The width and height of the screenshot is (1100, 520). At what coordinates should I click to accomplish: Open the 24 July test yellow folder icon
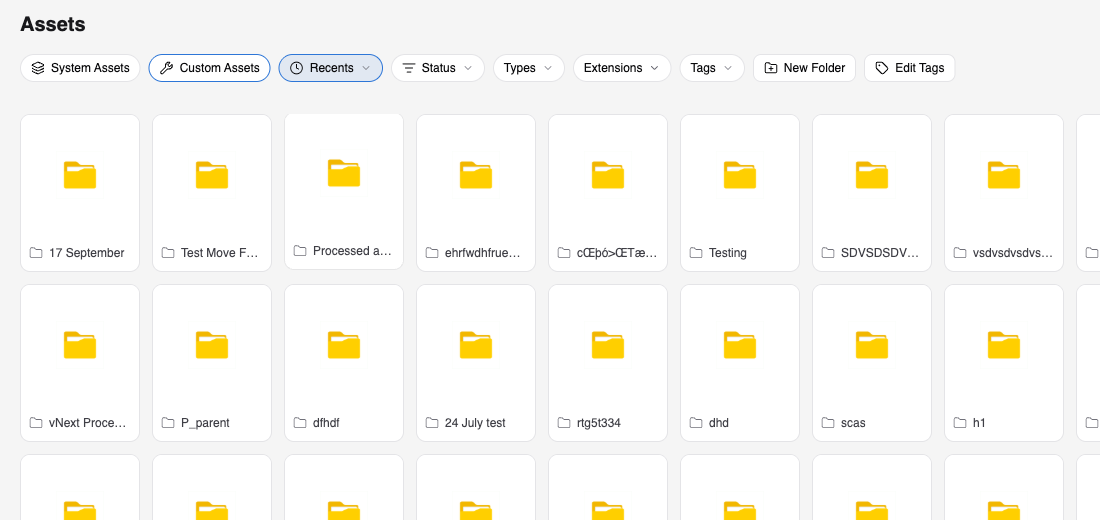(476, 345)
